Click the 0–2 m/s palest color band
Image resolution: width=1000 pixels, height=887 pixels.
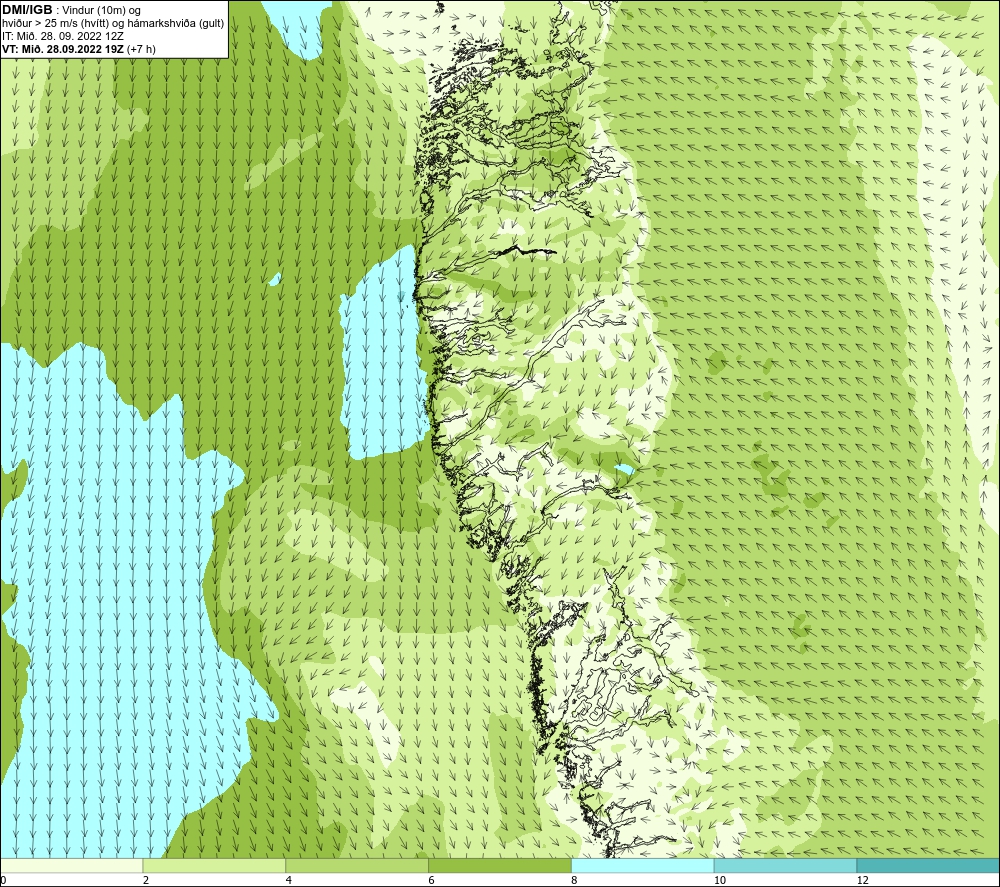(x=71, y=865)
